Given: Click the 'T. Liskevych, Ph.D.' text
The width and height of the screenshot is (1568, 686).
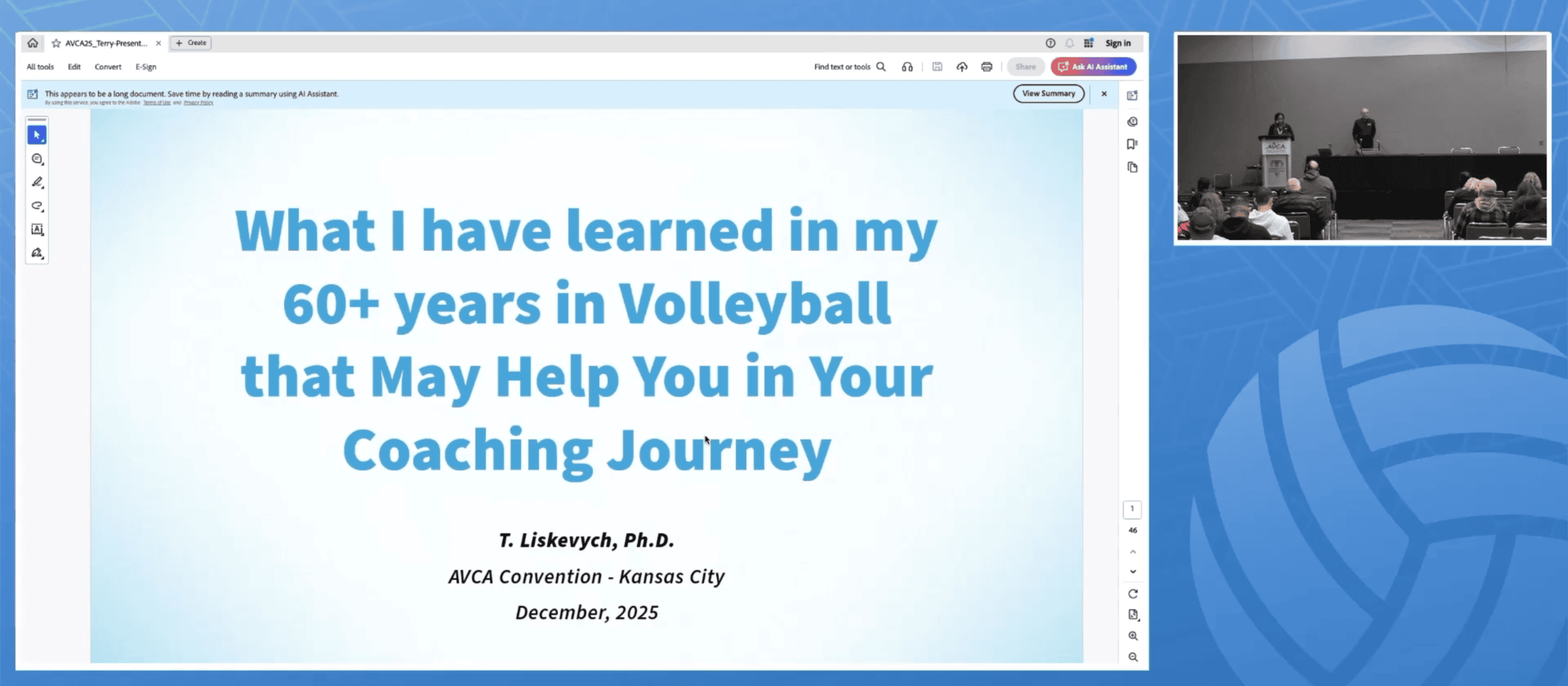Looking at the screenshot, I should pos(586,540).
